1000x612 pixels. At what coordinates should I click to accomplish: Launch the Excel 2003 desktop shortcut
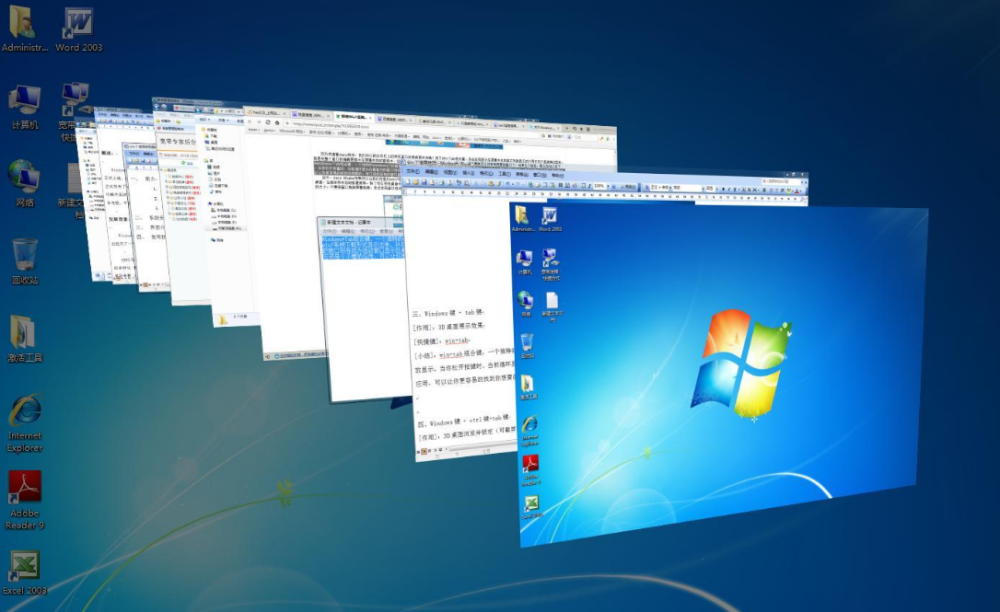(x=24, y=572)
